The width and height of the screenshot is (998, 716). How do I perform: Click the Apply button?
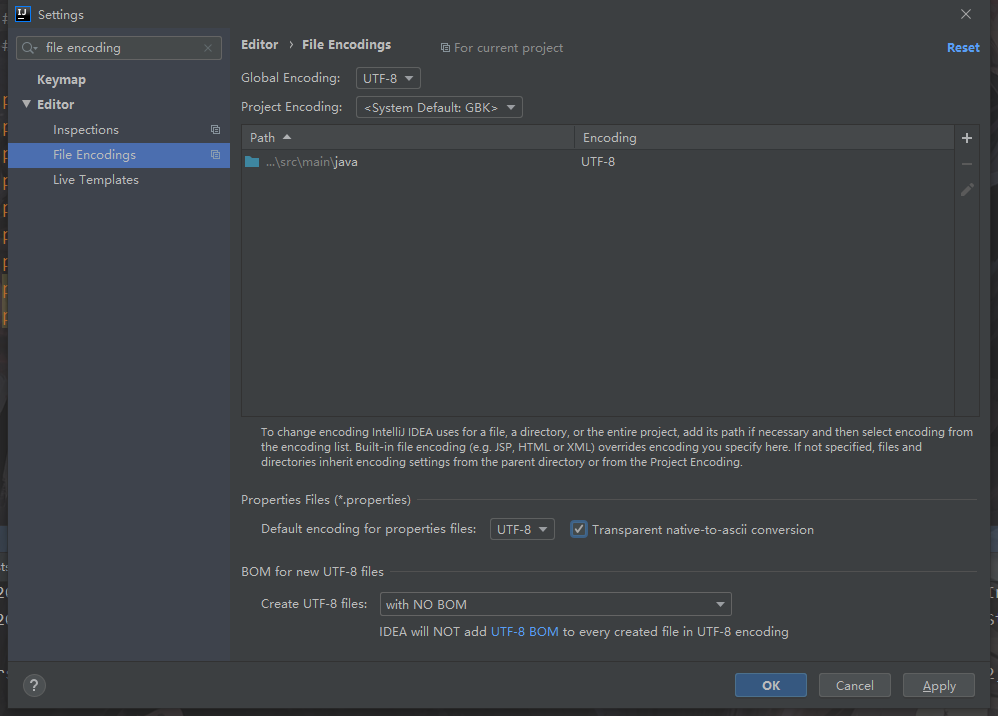939,685
